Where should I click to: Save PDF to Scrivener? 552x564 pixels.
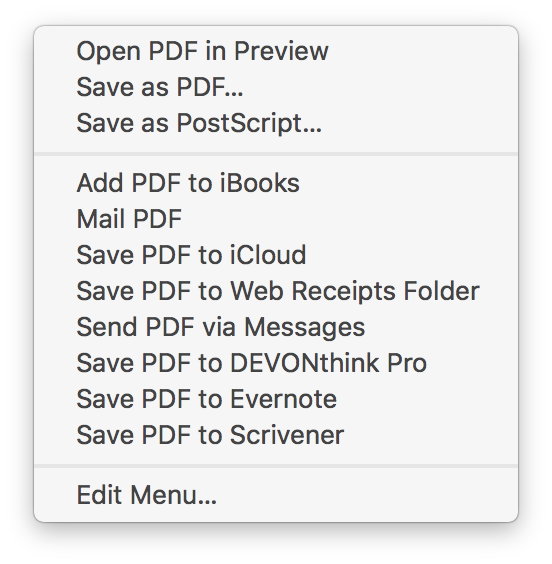pyautogui.click(x=276, y=435)
